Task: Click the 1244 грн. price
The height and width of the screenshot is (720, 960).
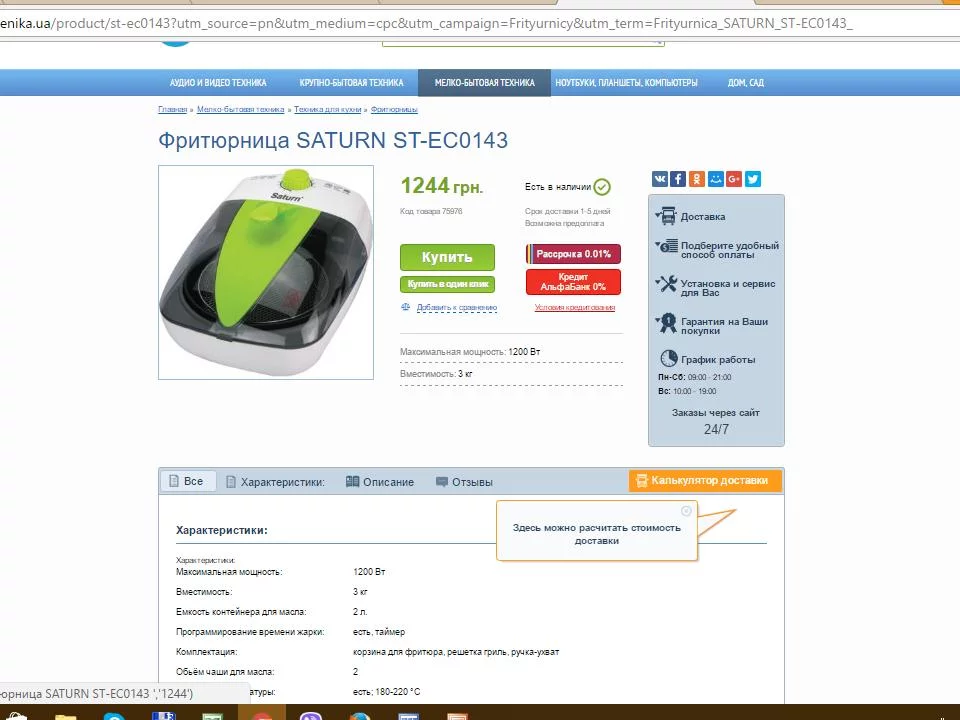Action: tap(441, 186)
